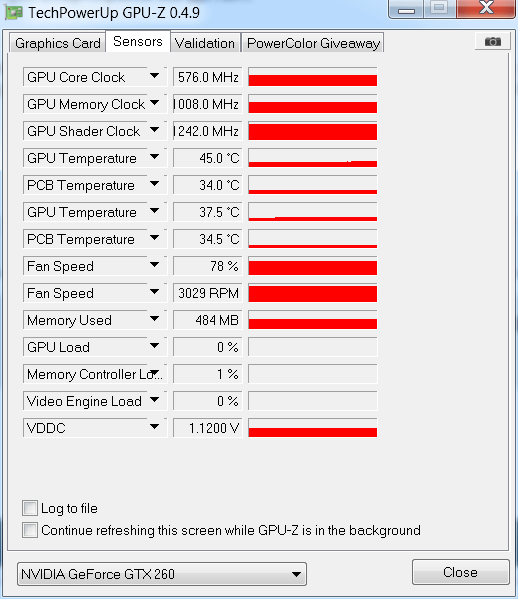The width and height of the screenshot is (518, 599).
Task: Click the Close button
Action: coord(461,572)
